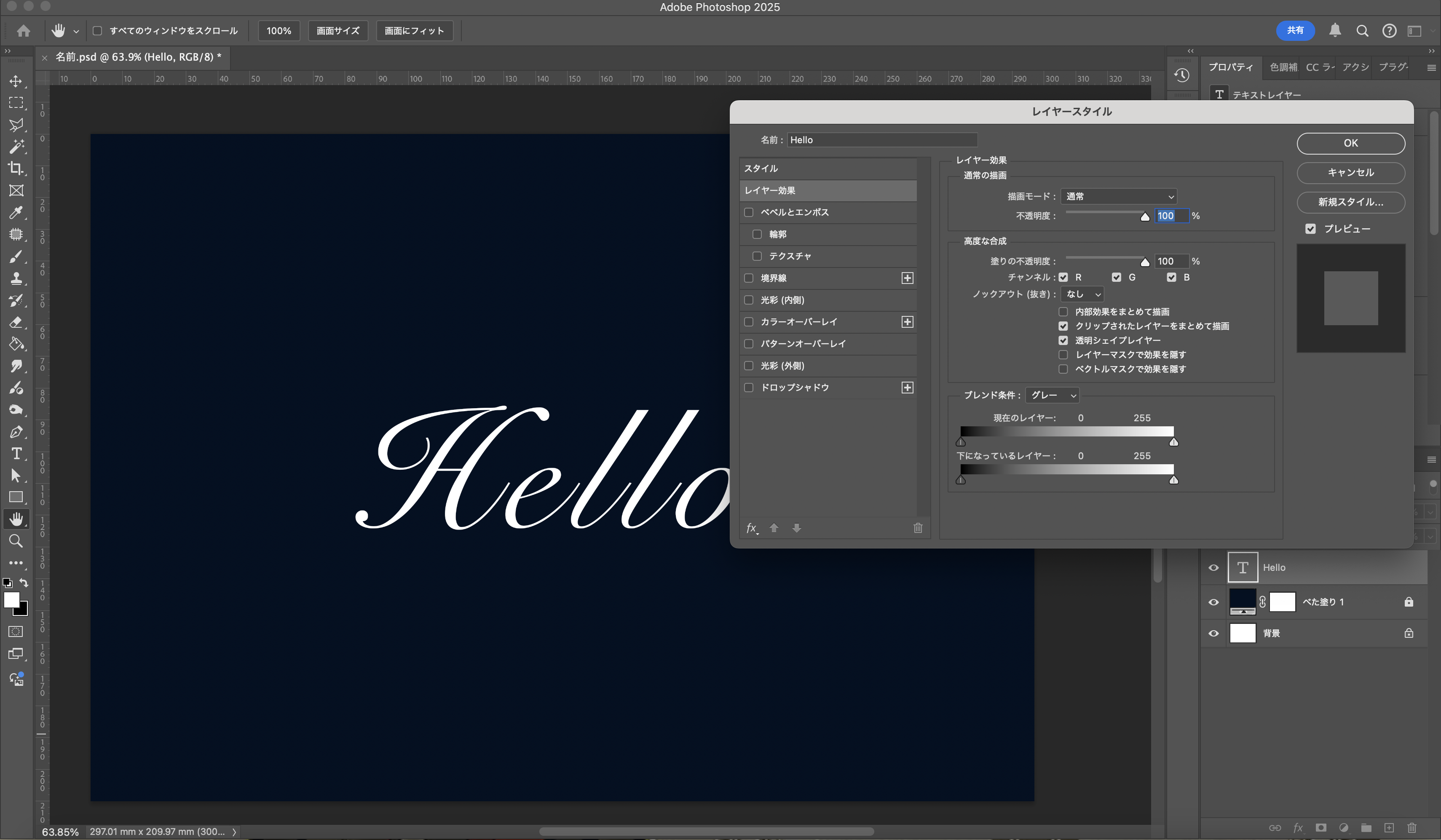Click the 新規スタイル... button
Image resolution: width=1441 pixels, height=840 pixels.
[1351, 203]
